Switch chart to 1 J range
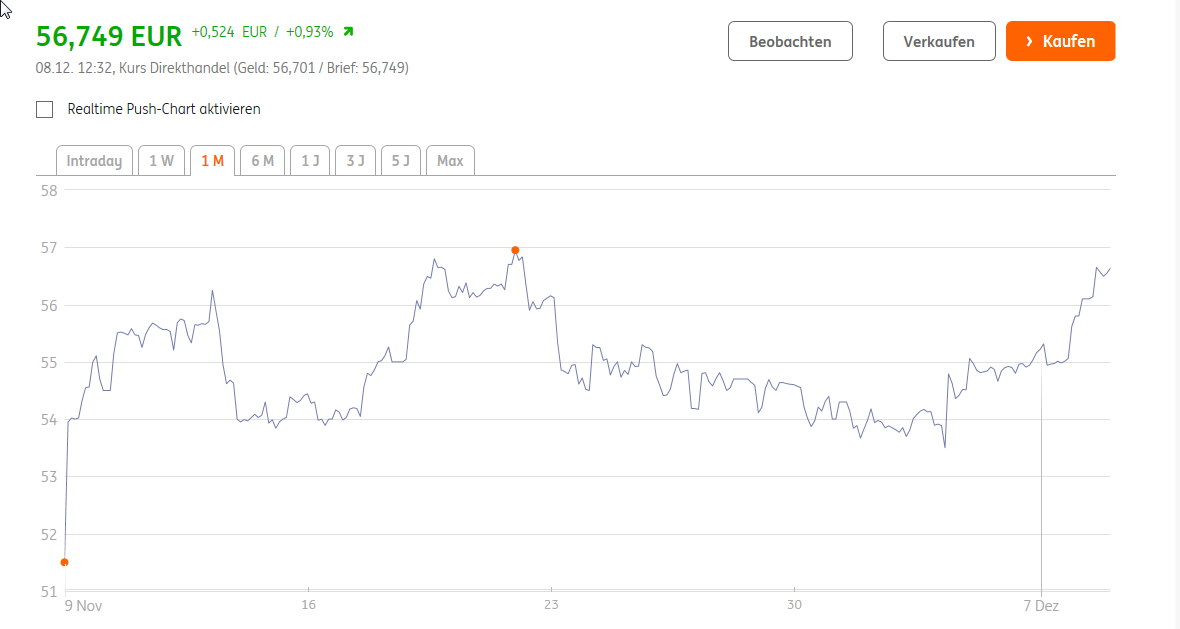This screenshot has width=1180, height=629. point(310,161)
